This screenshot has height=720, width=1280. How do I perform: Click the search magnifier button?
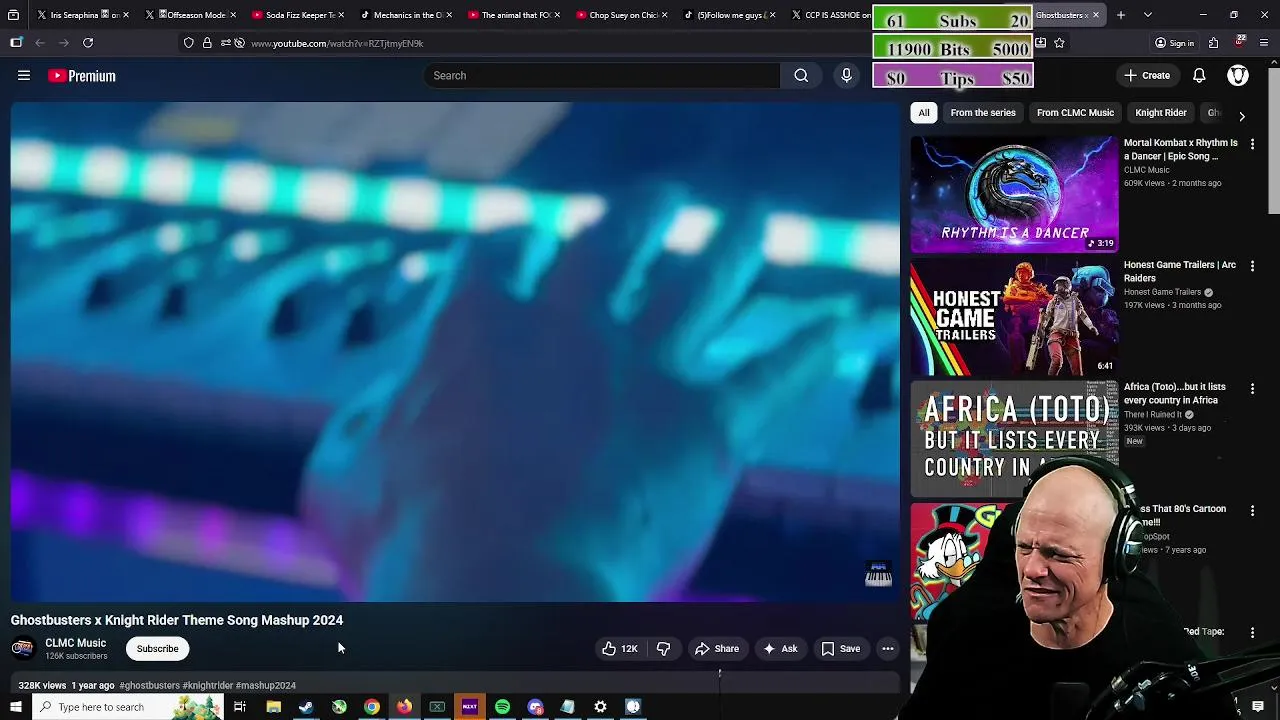pos(801,75)
